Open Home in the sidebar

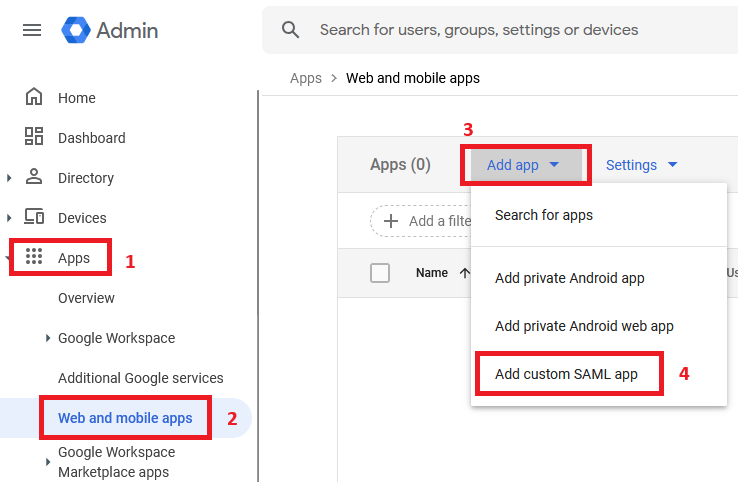point(77,98)
